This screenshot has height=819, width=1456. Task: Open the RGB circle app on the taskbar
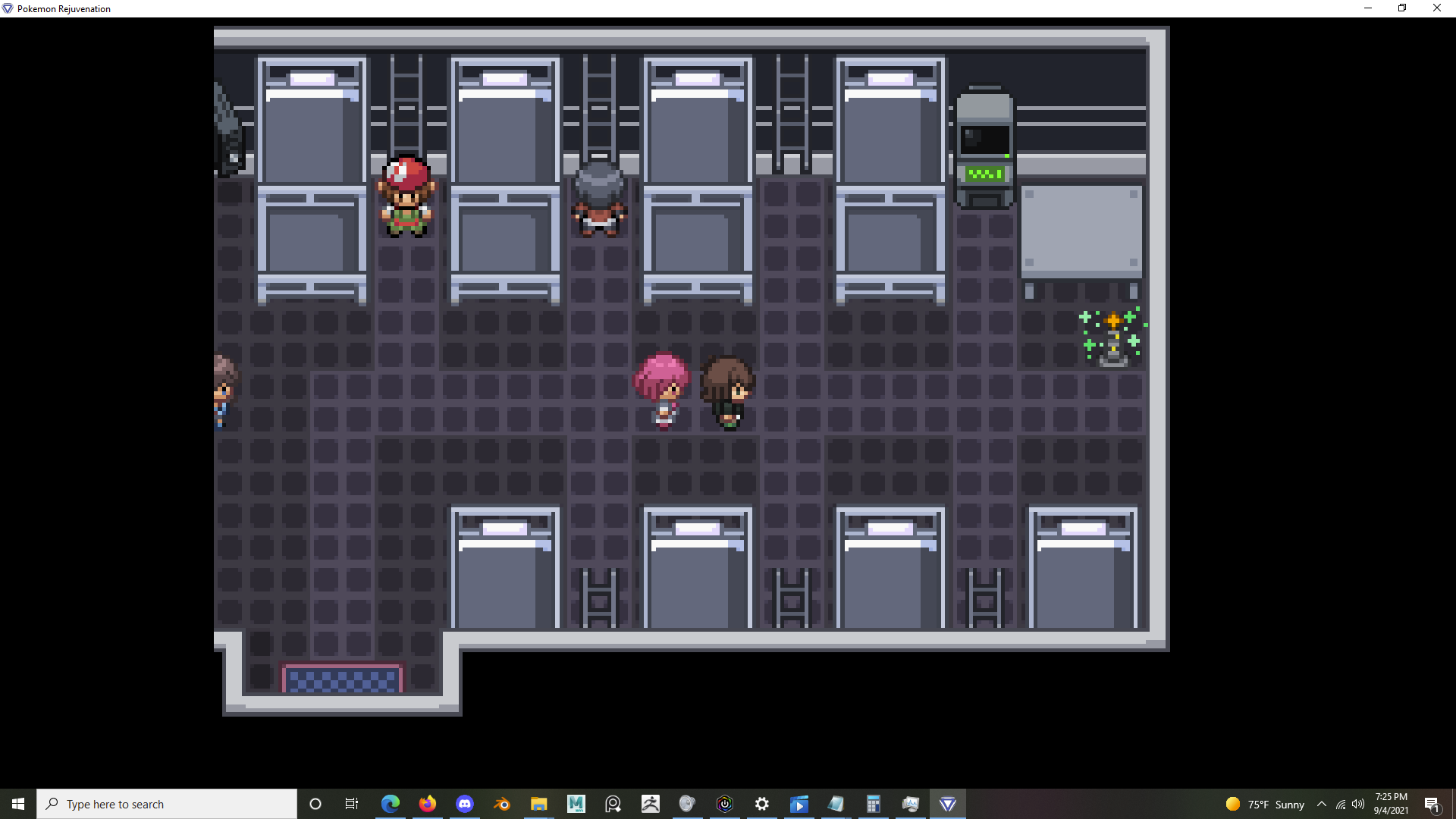(x=725, y=804)
